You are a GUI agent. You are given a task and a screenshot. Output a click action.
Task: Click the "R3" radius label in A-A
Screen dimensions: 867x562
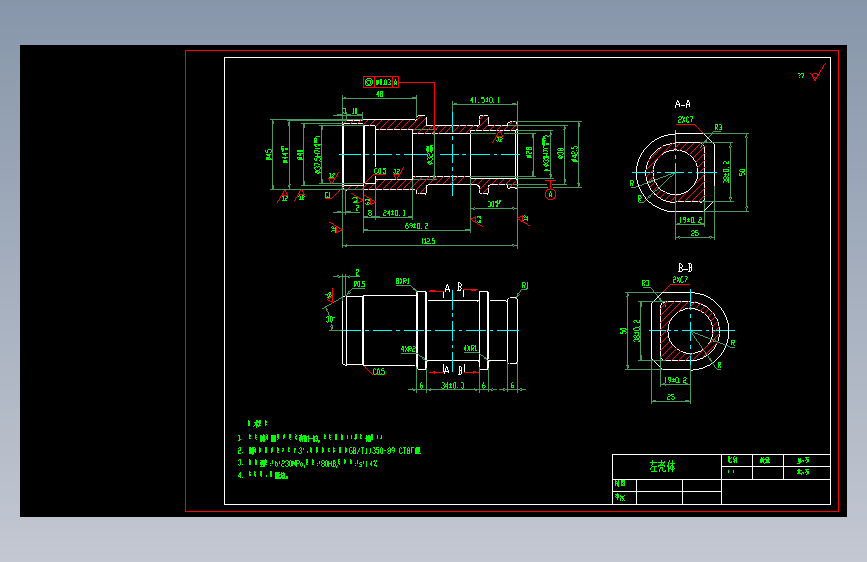pyautogui.click(x=718, y=127)
